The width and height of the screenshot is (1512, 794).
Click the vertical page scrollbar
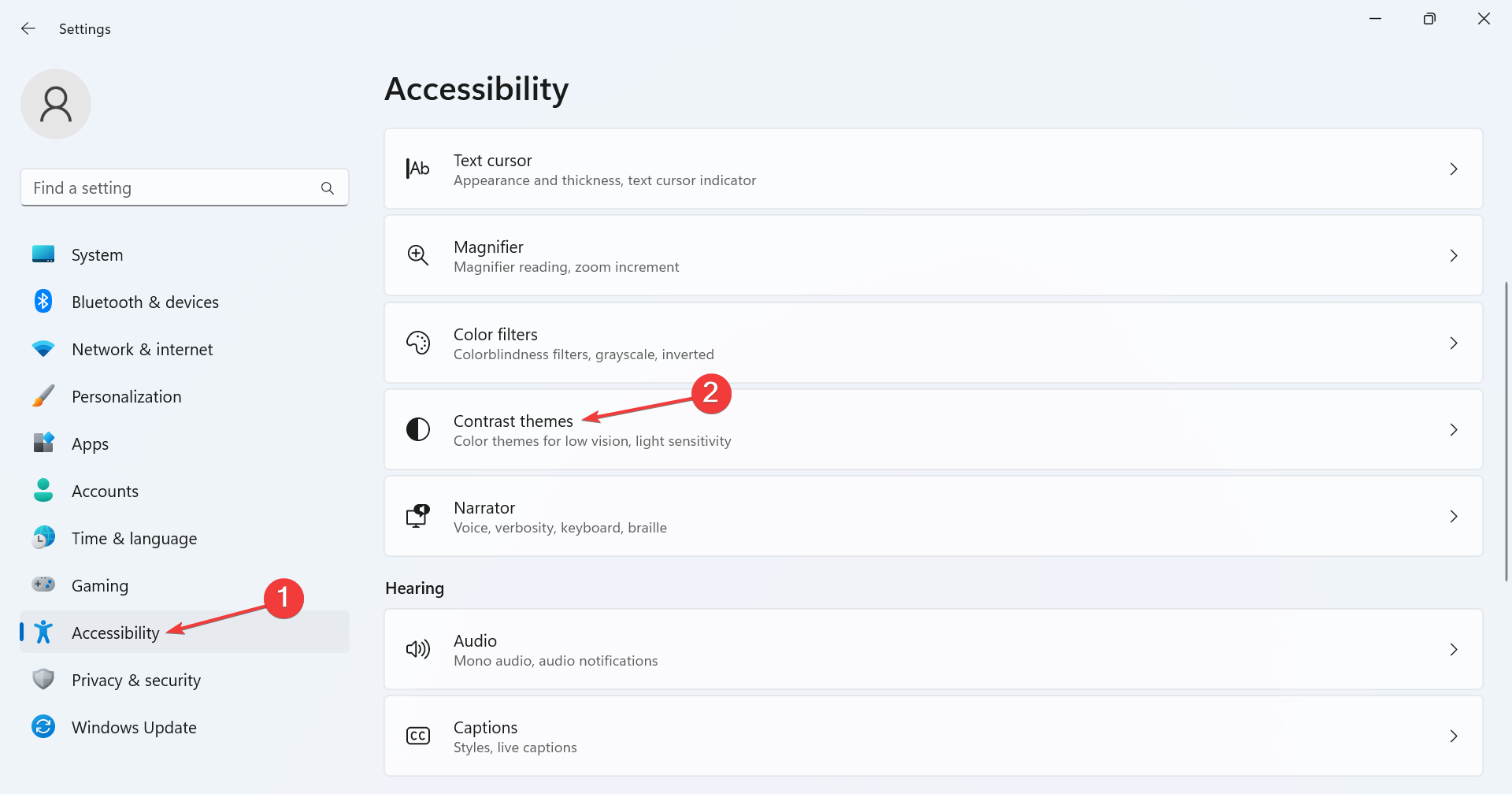[1506, 430]
